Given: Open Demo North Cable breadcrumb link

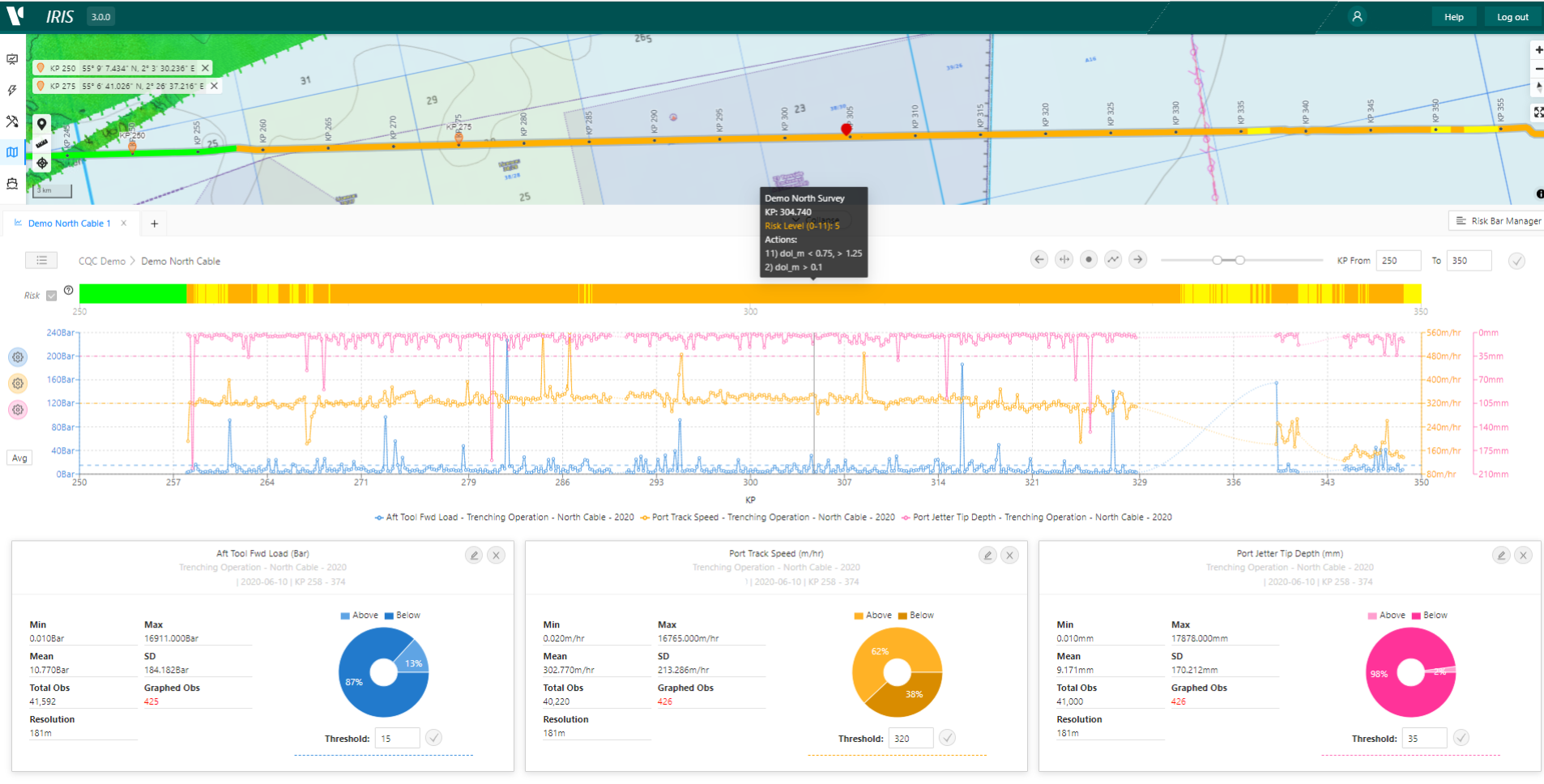Looking at the screenshot, I should 181,261.
